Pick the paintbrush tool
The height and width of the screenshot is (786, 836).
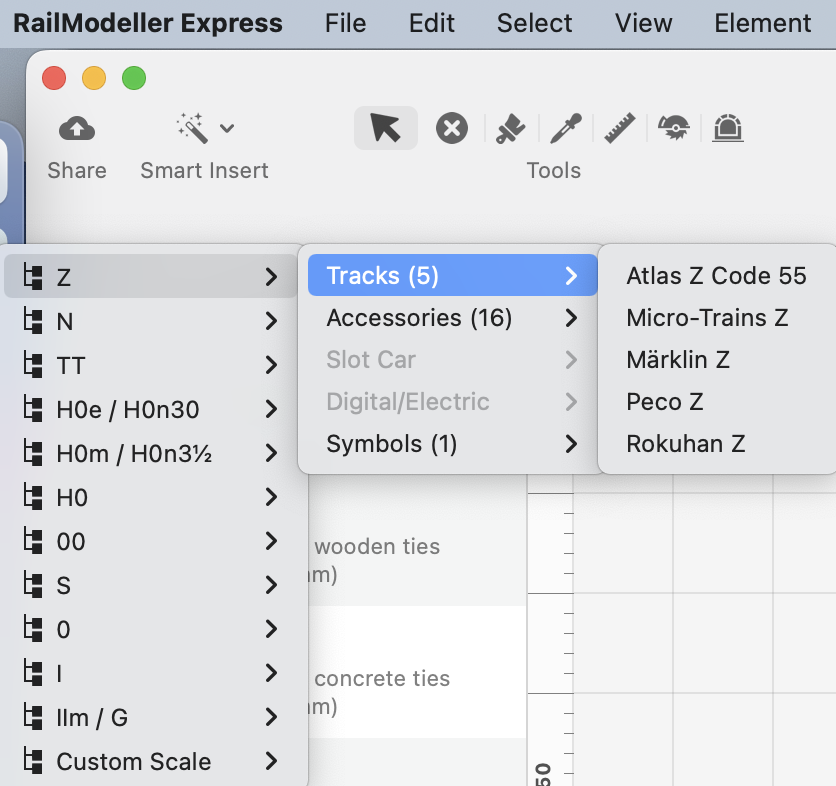pyautogui.click(x=511, y=128)
